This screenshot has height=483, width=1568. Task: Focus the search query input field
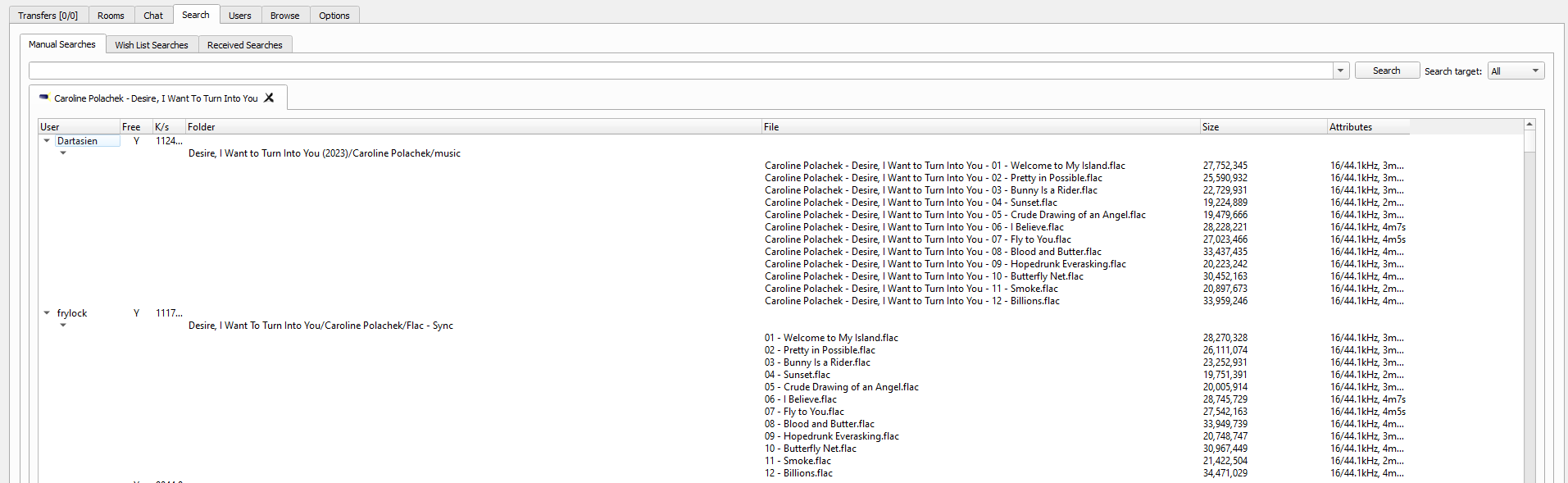tap(681, 71)
